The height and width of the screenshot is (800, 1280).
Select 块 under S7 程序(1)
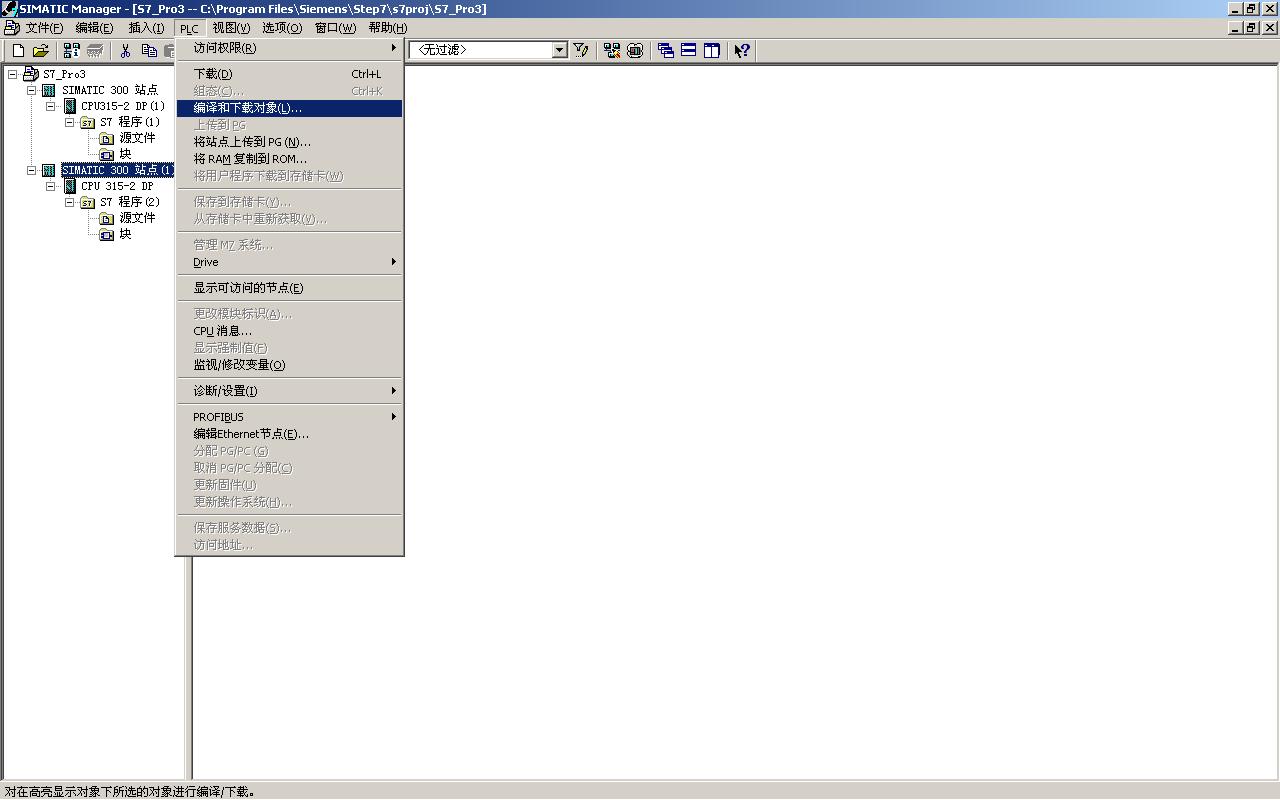click(x=125, y=154)
